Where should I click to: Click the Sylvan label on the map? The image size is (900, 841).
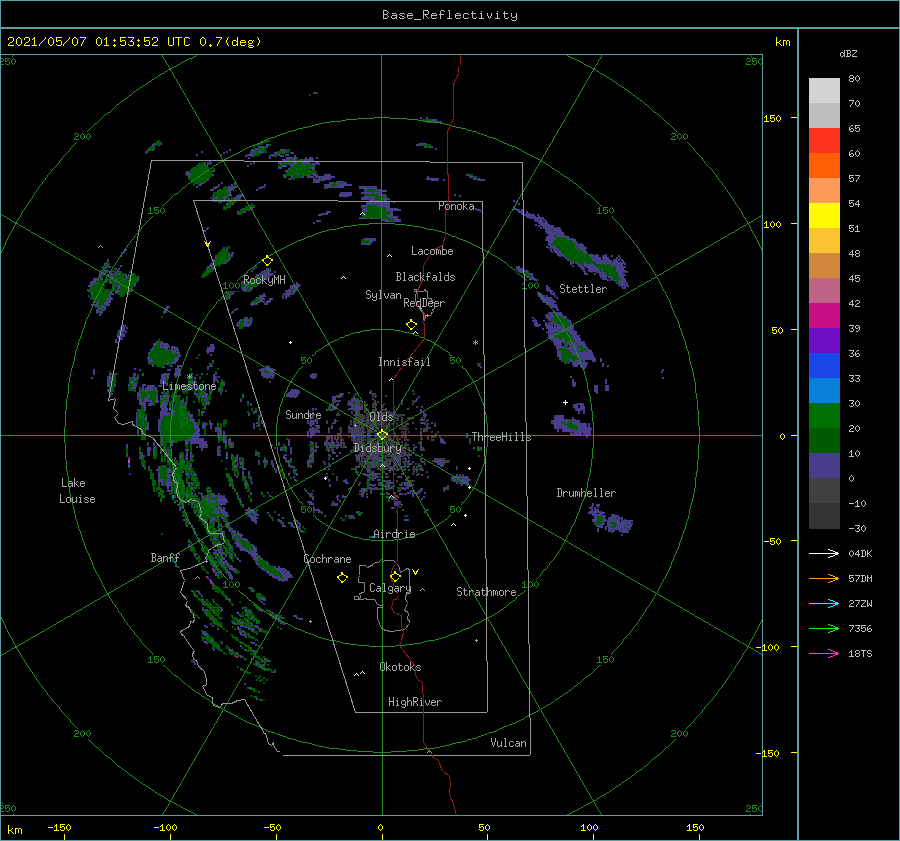pyautogui.click(x=383, y=295)
